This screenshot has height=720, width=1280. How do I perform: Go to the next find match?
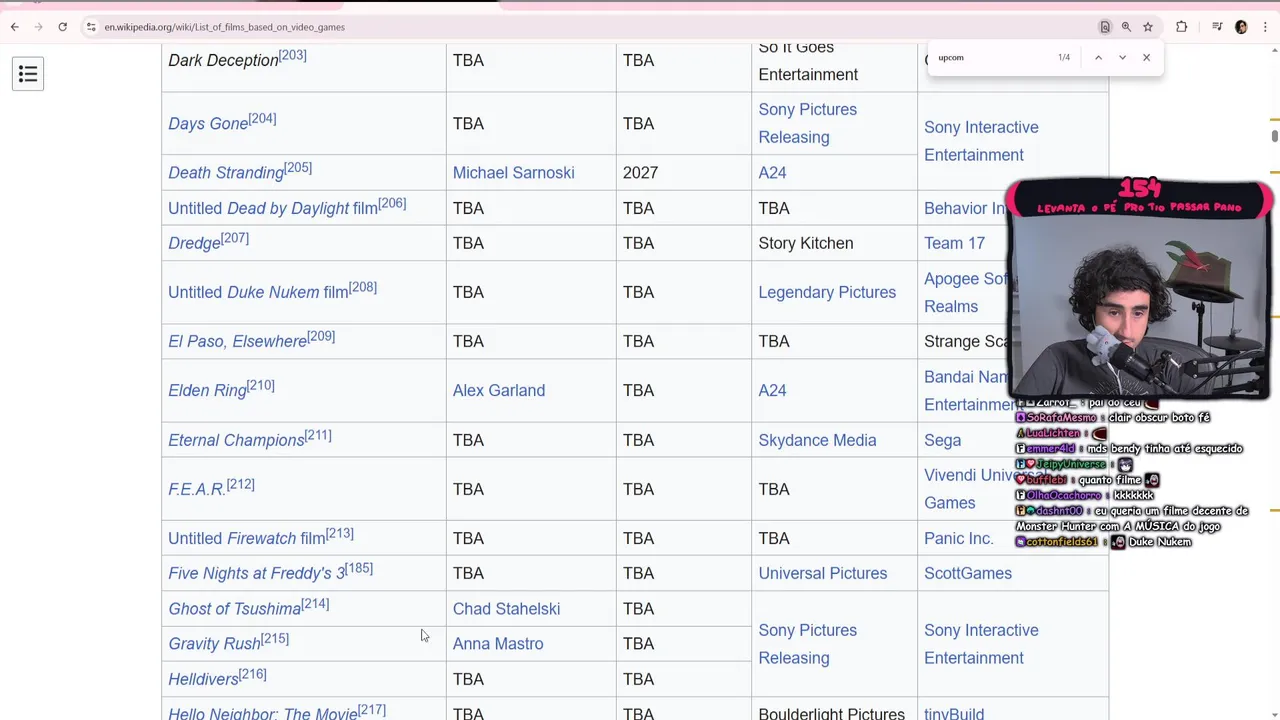[1122, 58]
